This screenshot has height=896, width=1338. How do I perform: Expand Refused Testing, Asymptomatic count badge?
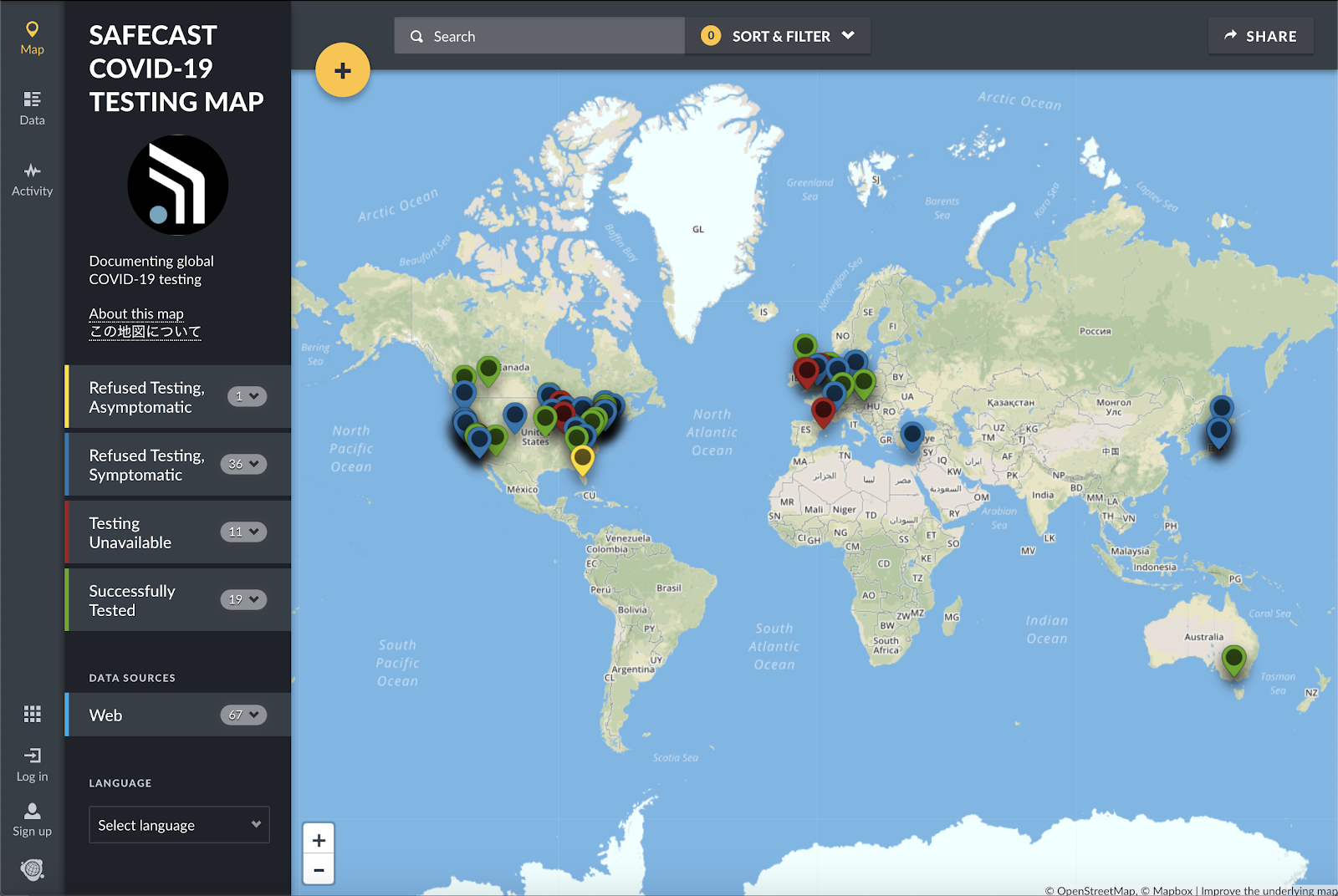[247, 396]
